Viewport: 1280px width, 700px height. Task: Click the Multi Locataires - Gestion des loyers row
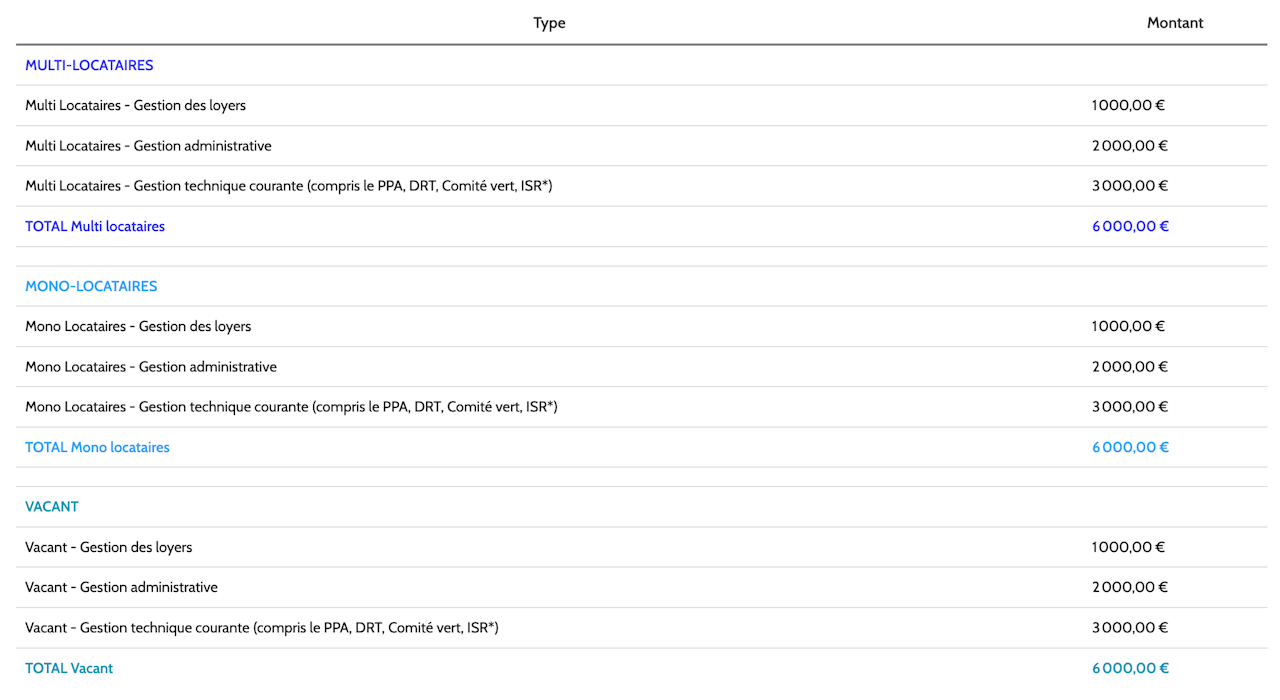(x=641, y=105)
